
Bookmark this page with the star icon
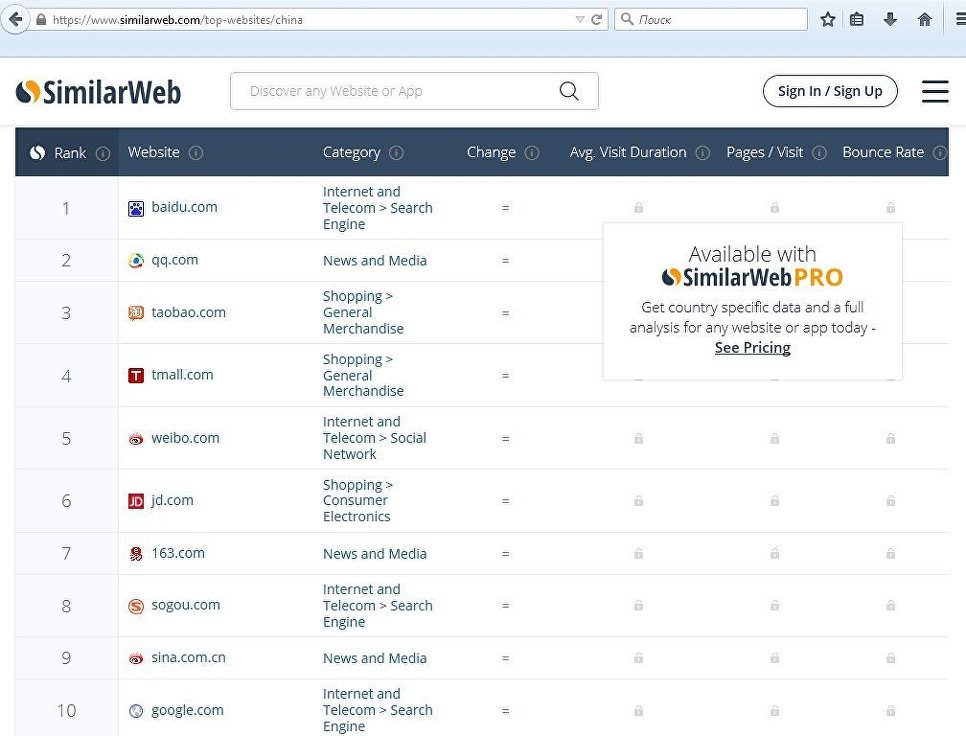[827, 20]
